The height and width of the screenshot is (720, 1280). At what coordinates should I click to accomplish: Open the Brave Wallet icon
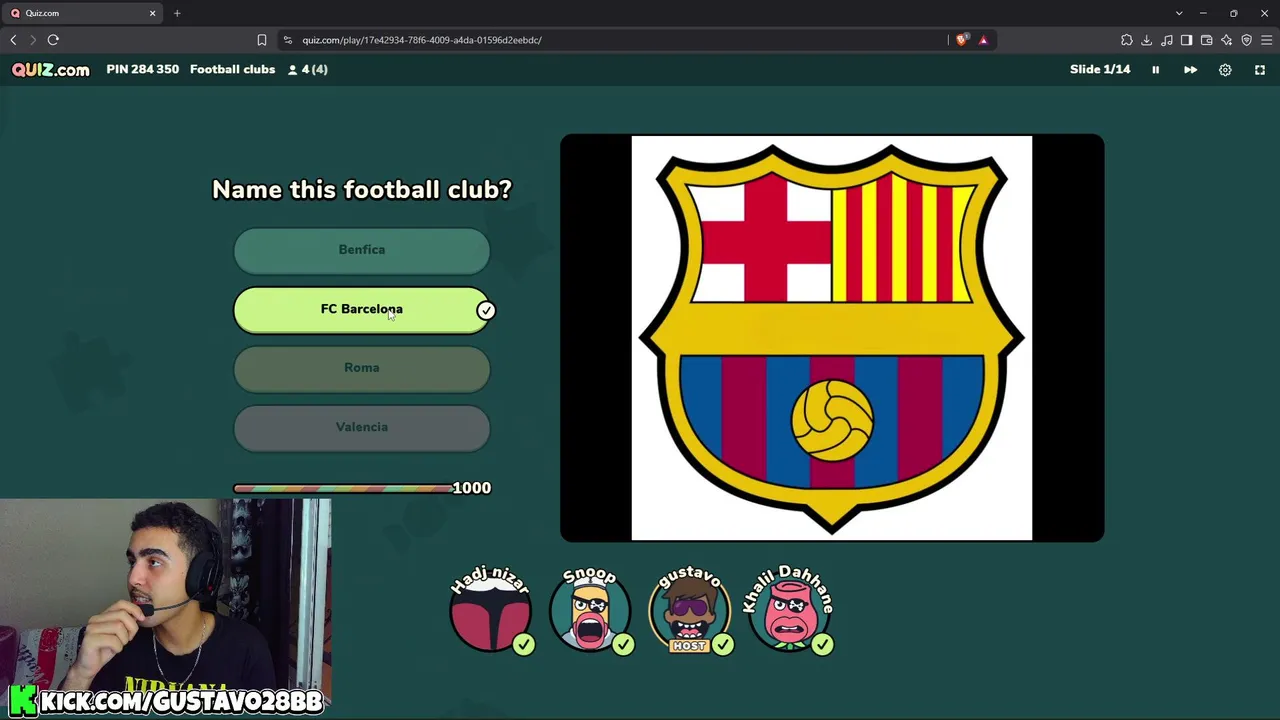(x=1207, y=40)
